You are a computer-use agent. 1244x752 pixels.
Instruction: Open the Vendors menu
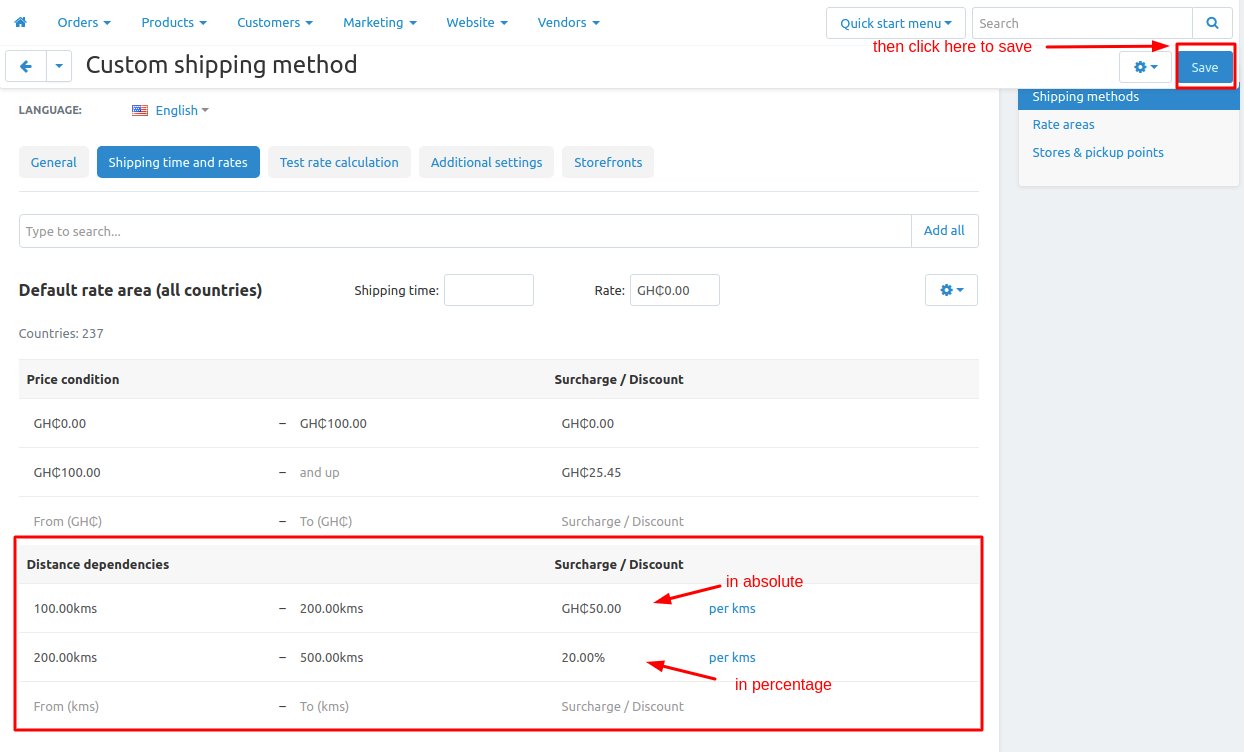568,22
